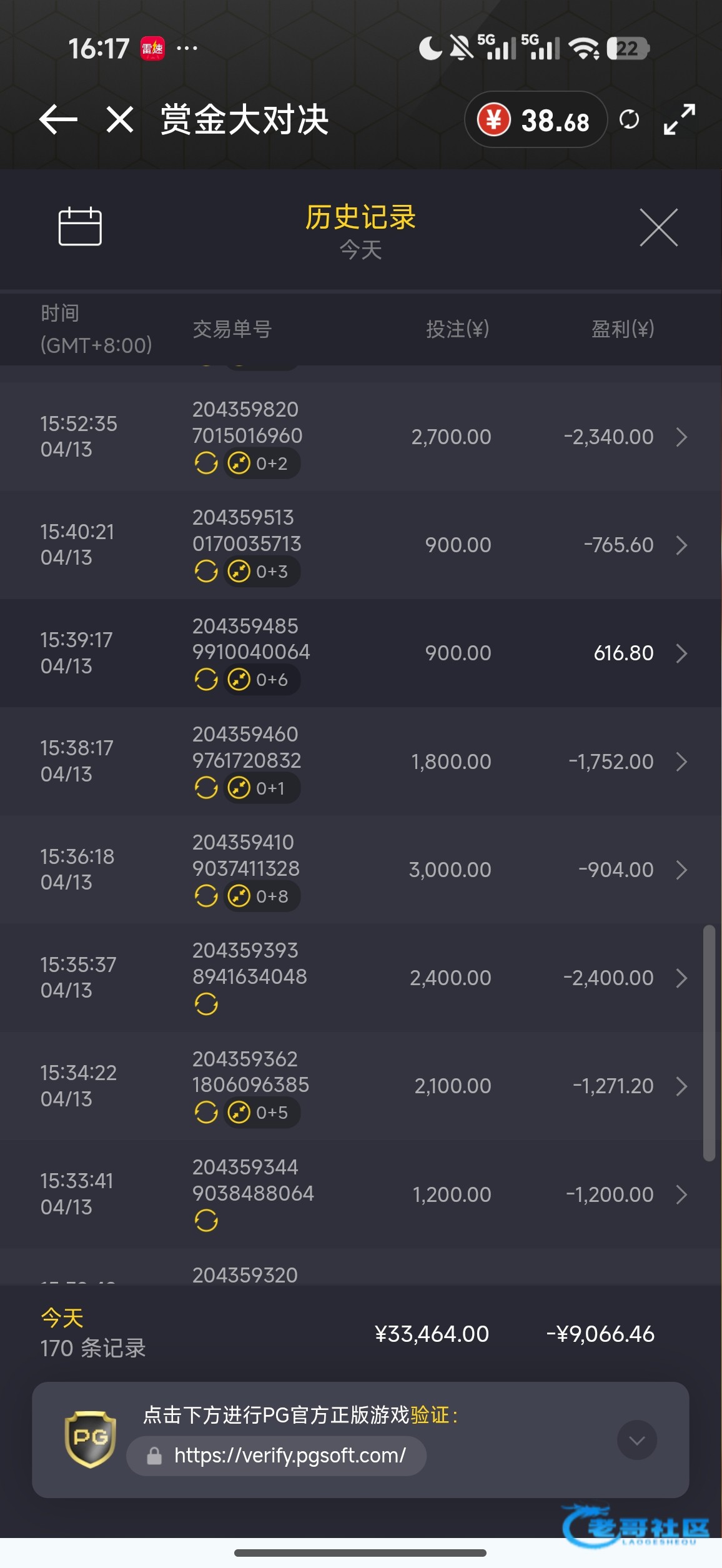
Task: Tap the 0+8 bonus badge
Action: (x=262, y=896)
